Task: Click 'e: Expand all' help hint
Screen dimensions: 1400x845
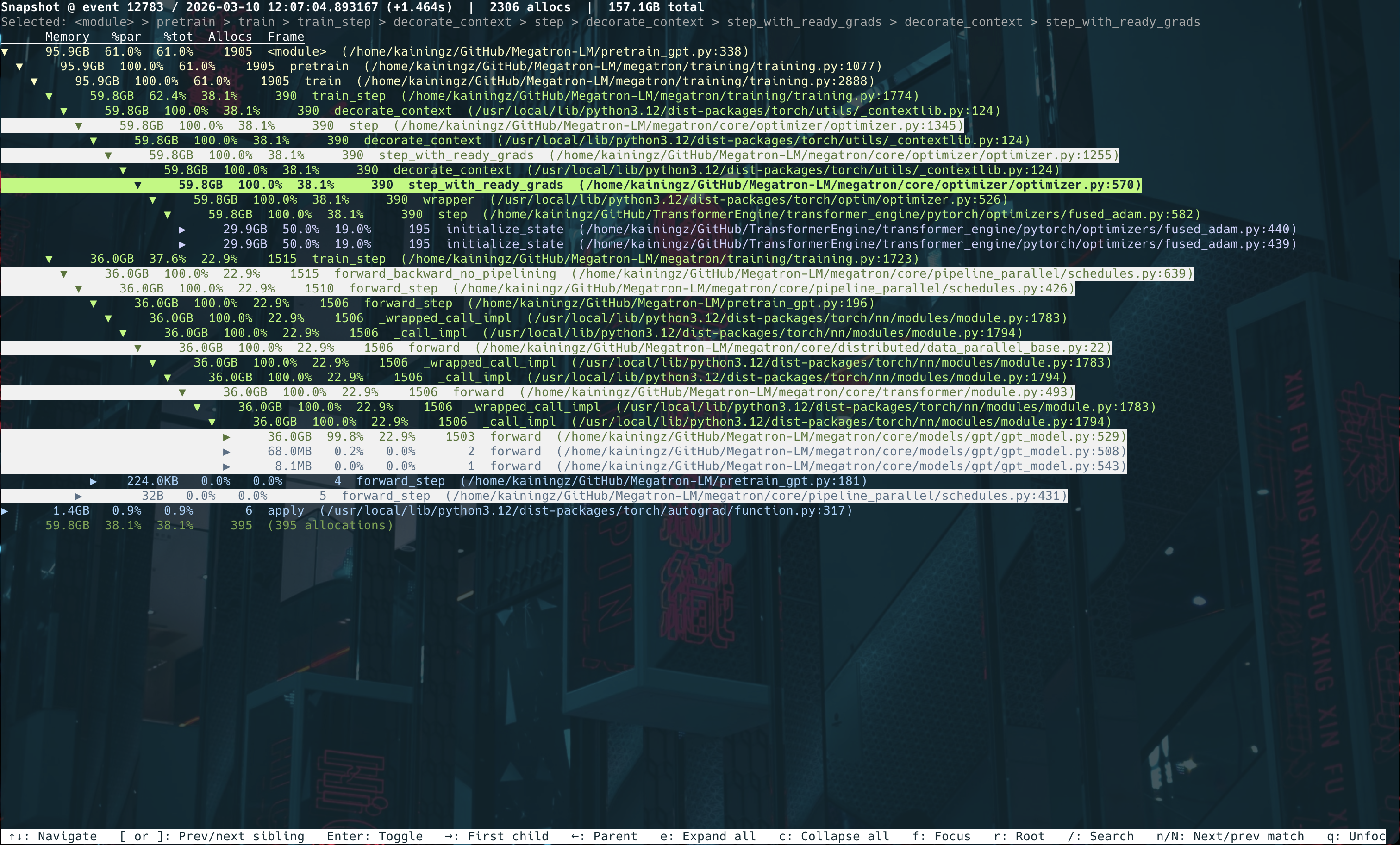Action: point(708,837)
